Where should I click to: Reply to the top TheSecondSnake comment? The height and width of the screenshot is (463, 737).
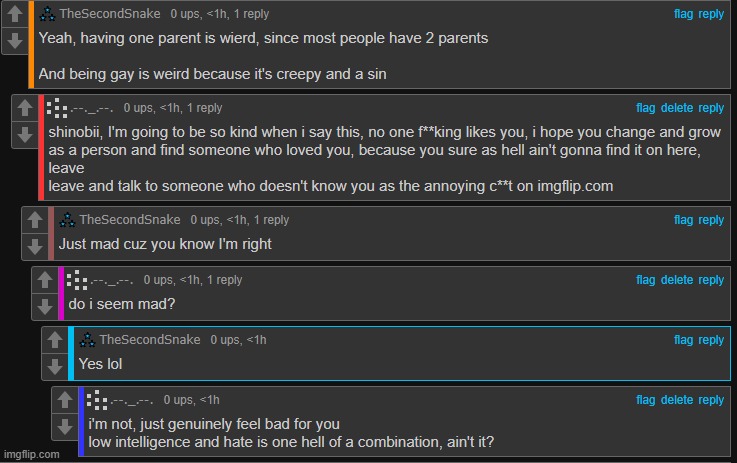coord(711,14)
